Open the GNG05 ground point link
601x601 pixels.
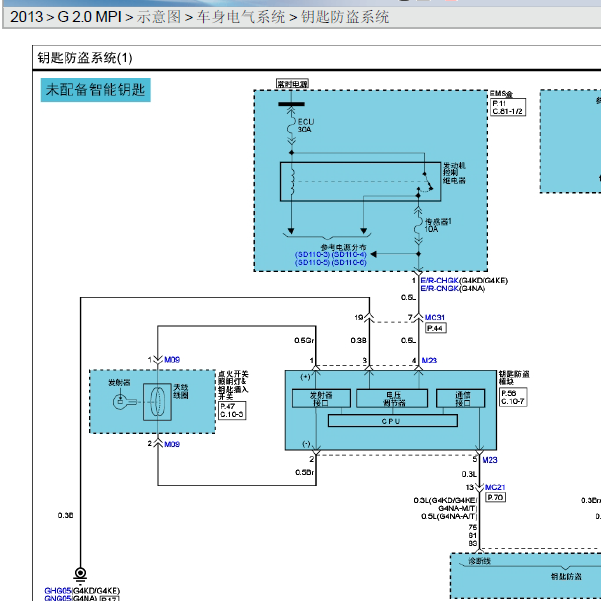(58, 598)
